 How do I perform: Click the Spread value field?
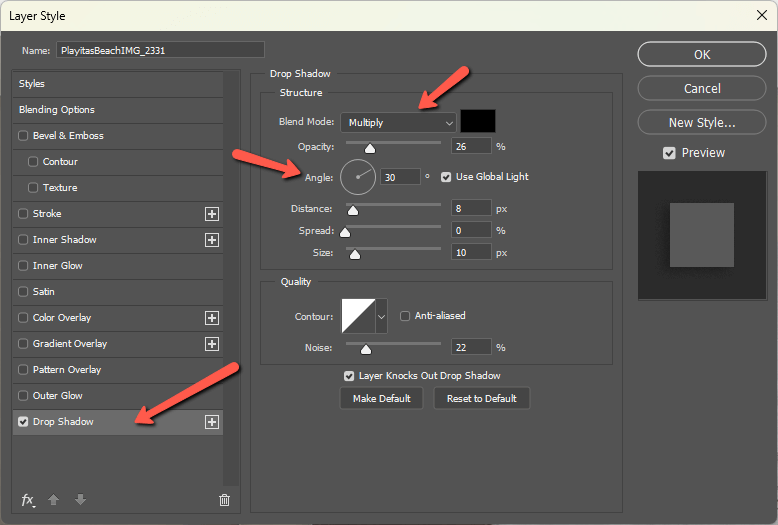[x=471, y=230]
